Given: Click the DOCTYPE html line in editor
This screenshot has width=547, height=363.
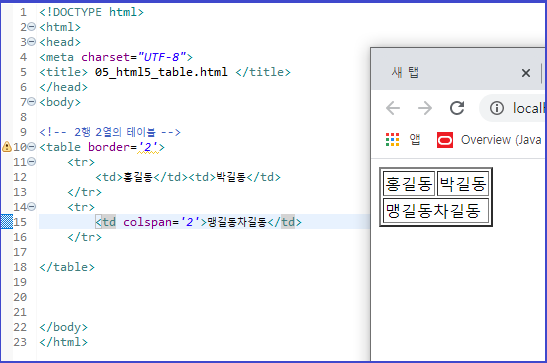Looking at the screenshot, I should click(91, 12).
